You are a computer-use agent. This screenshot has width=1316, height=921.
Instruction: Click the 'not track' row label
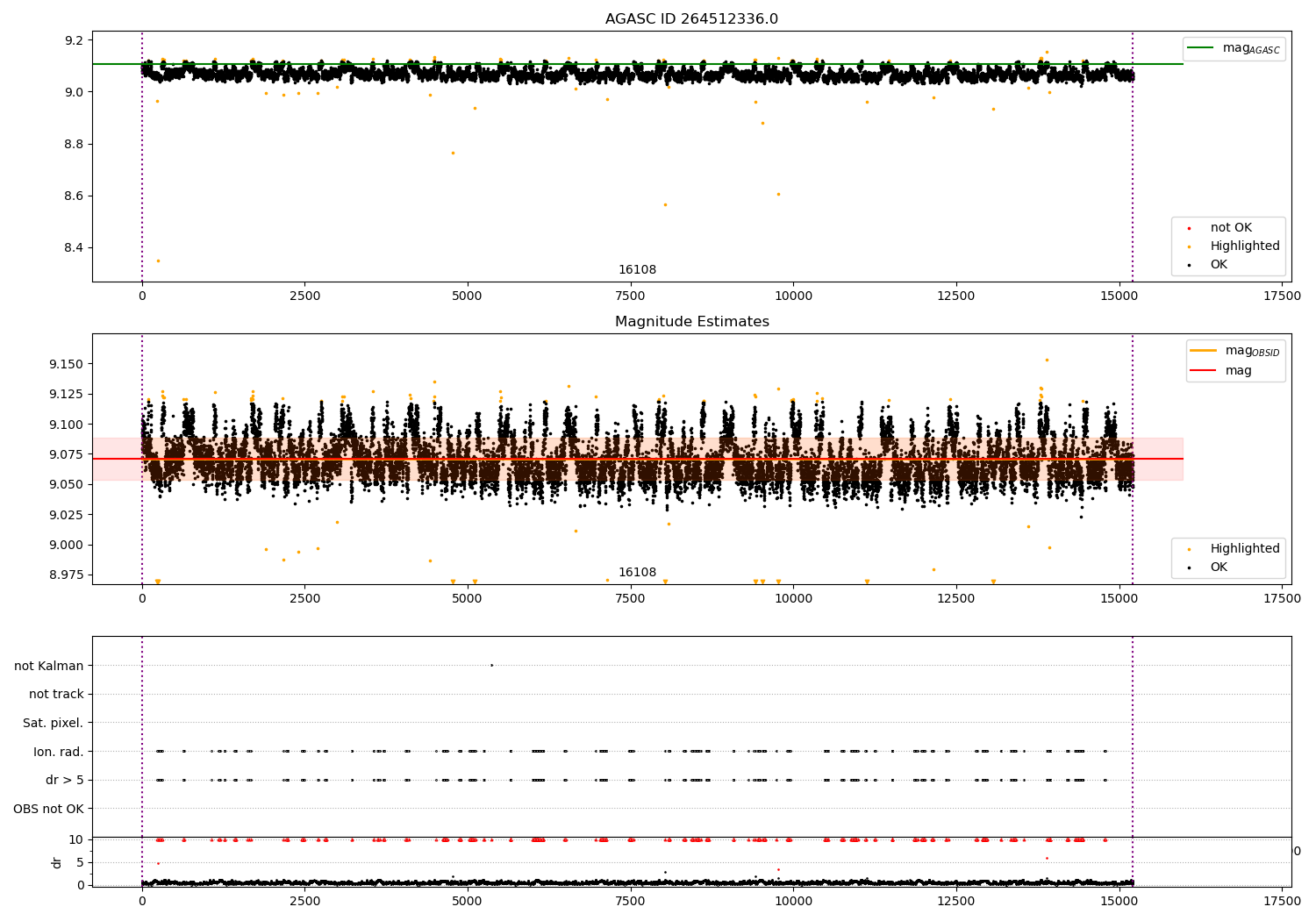(x=56, y=694)
